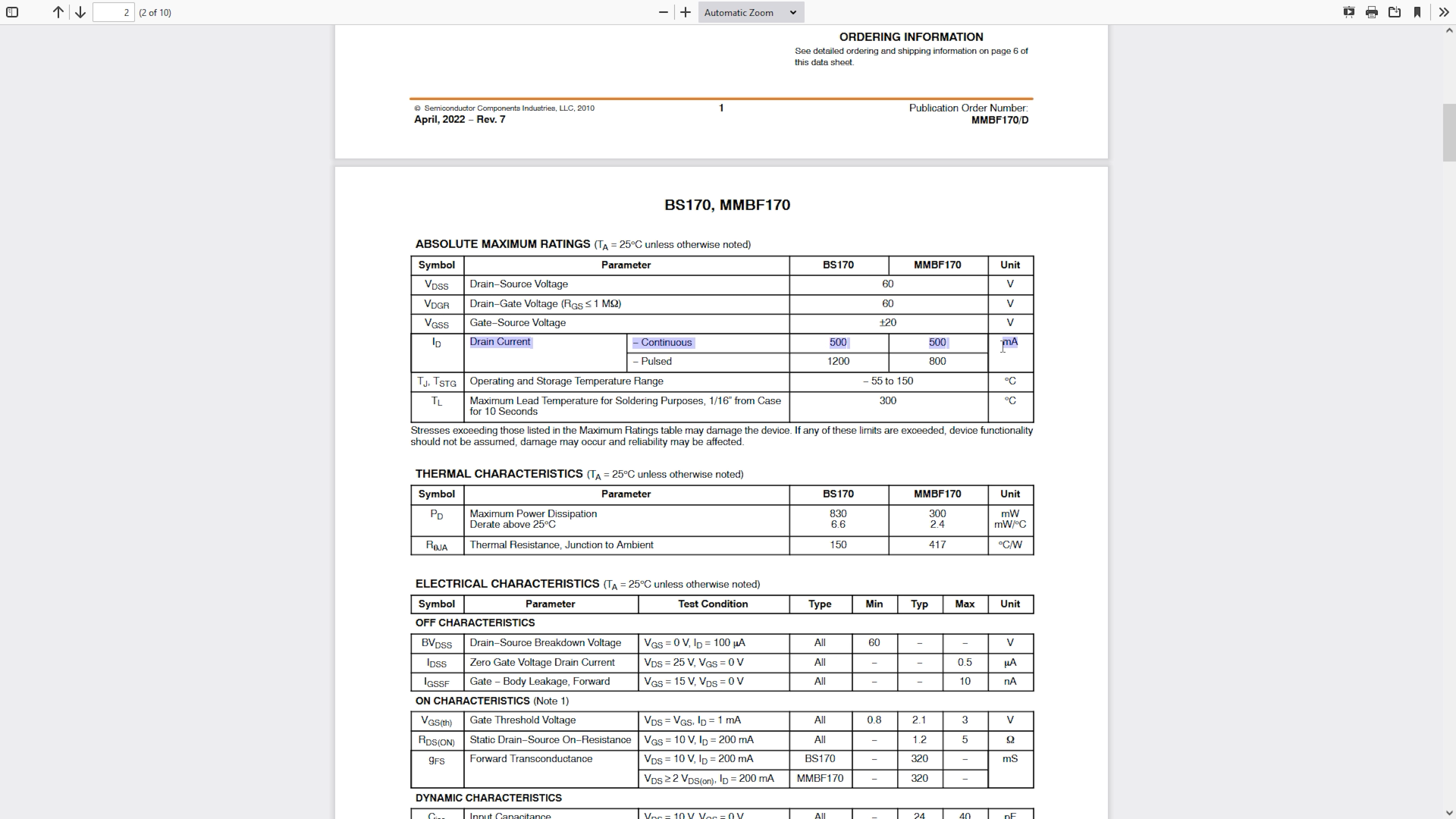Screen dimensions: 1456x819
Task: Click the previous page navigation arrow
Action: [x=57, y=12]
